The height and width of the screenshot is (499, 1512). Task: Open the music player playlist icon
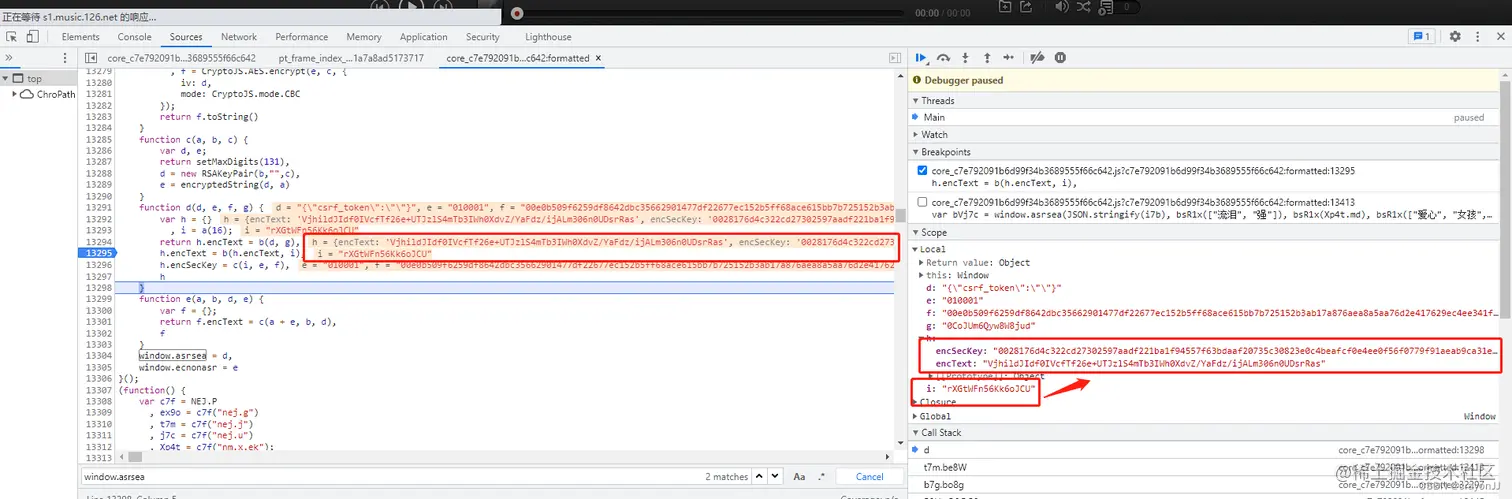(x=1107, y=8)
